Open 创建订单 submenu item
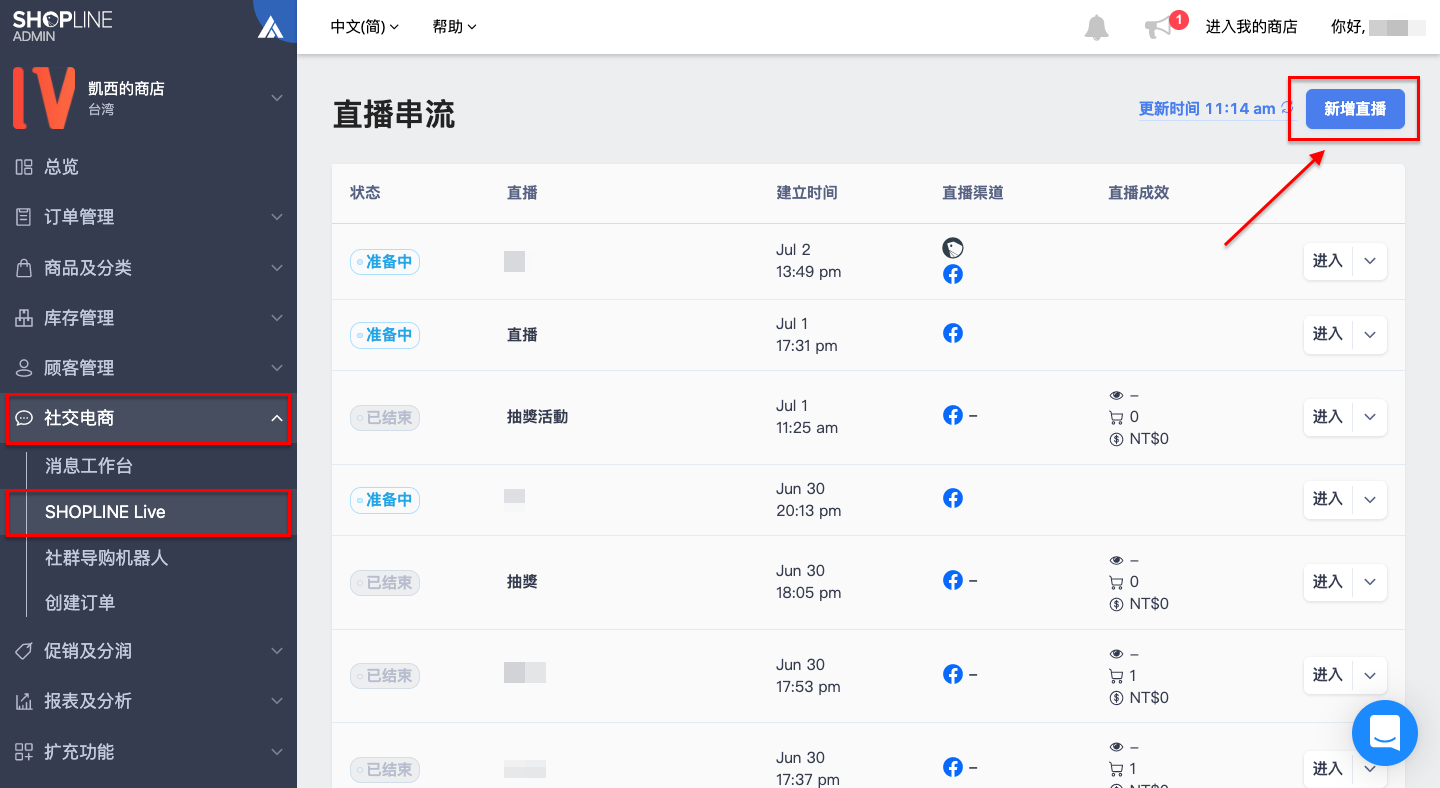Image resolution: width=1440 pixels, height=788 pixels. [x=80, y=603]
